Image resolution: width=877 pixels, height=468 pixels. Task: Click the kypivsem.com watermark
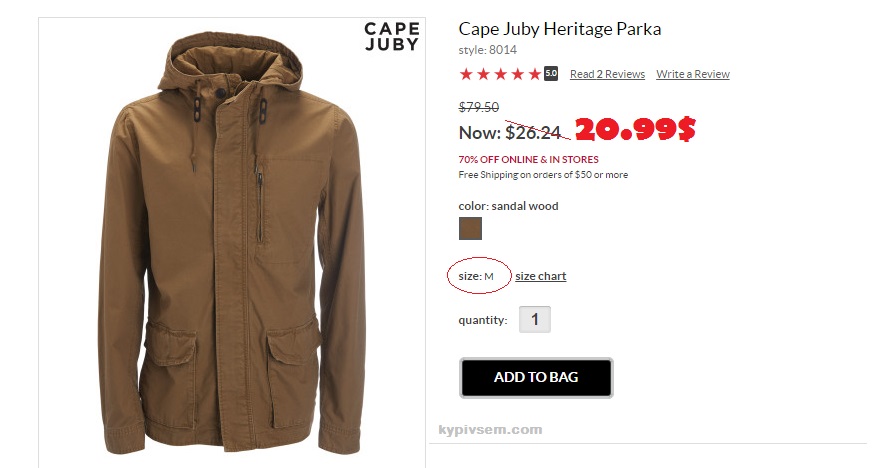tap(490, 429)
